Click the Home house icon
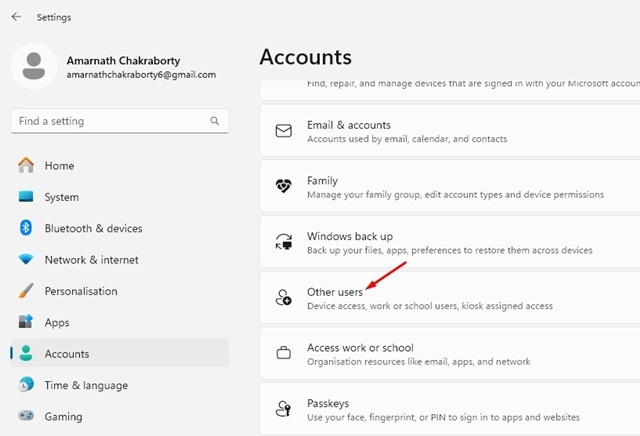The image size is (640, 436). coord(26,165)
